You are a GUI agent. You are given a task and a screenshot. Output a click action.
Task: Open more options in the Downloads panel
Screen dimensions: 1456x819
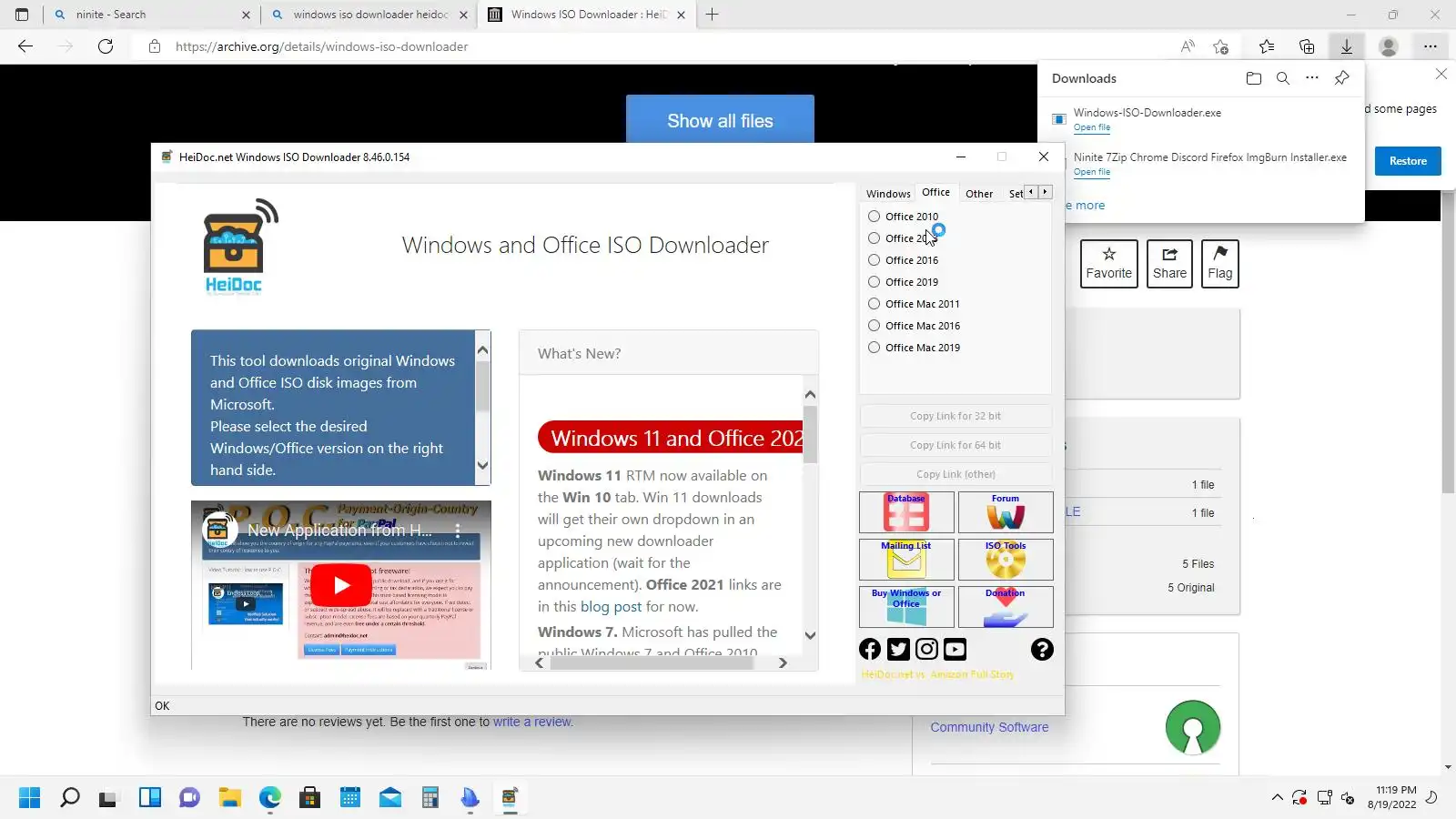click(1312, 78)
